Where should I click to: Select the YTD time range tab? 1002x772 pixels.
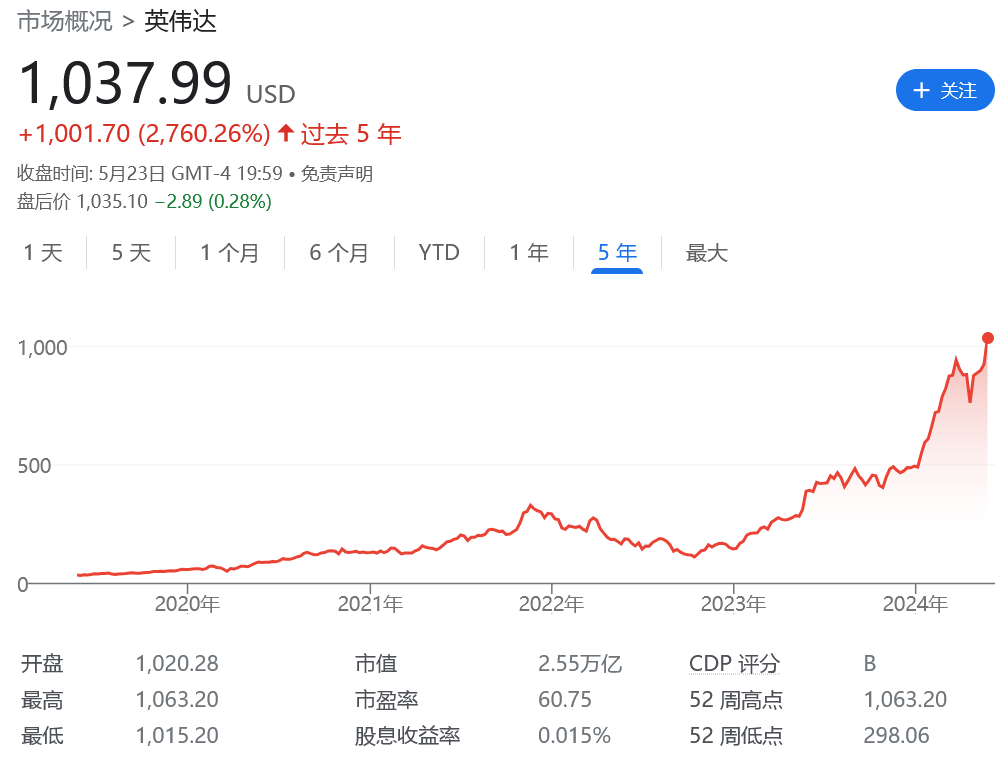(x=439, y=253)
